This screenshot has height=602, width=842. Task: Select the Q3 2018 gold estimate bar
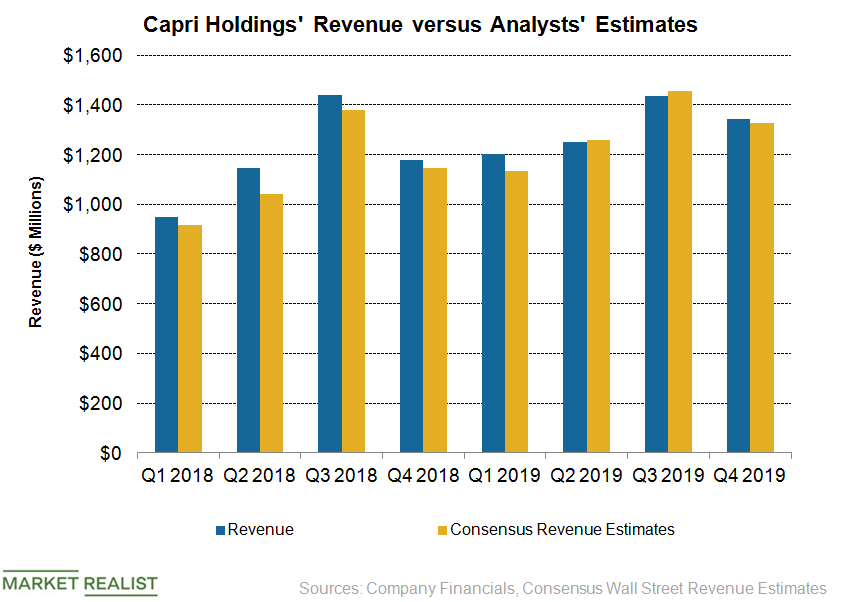click(353, 281)
